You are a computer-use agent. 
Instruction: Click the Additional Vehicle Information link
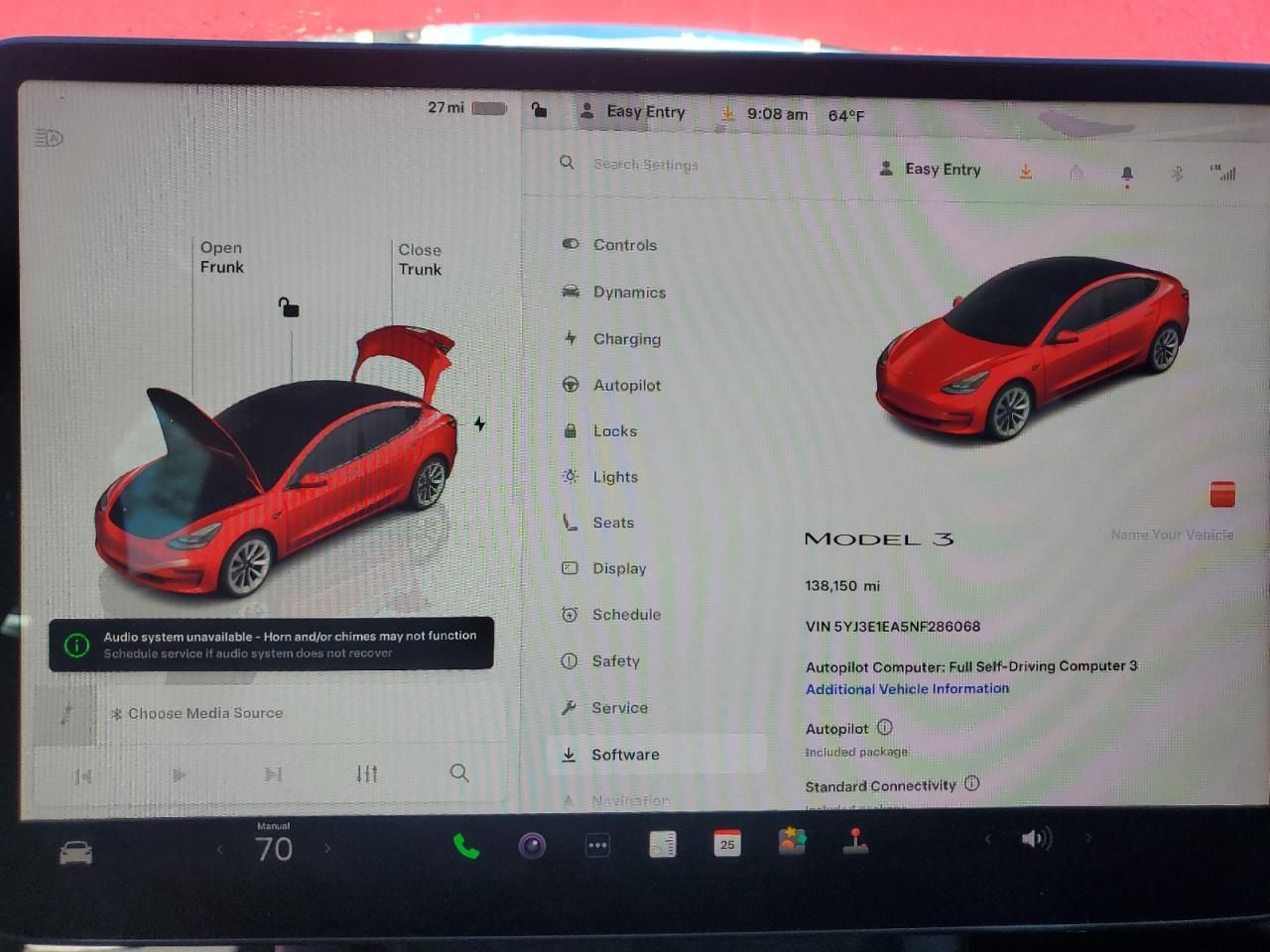907,689
